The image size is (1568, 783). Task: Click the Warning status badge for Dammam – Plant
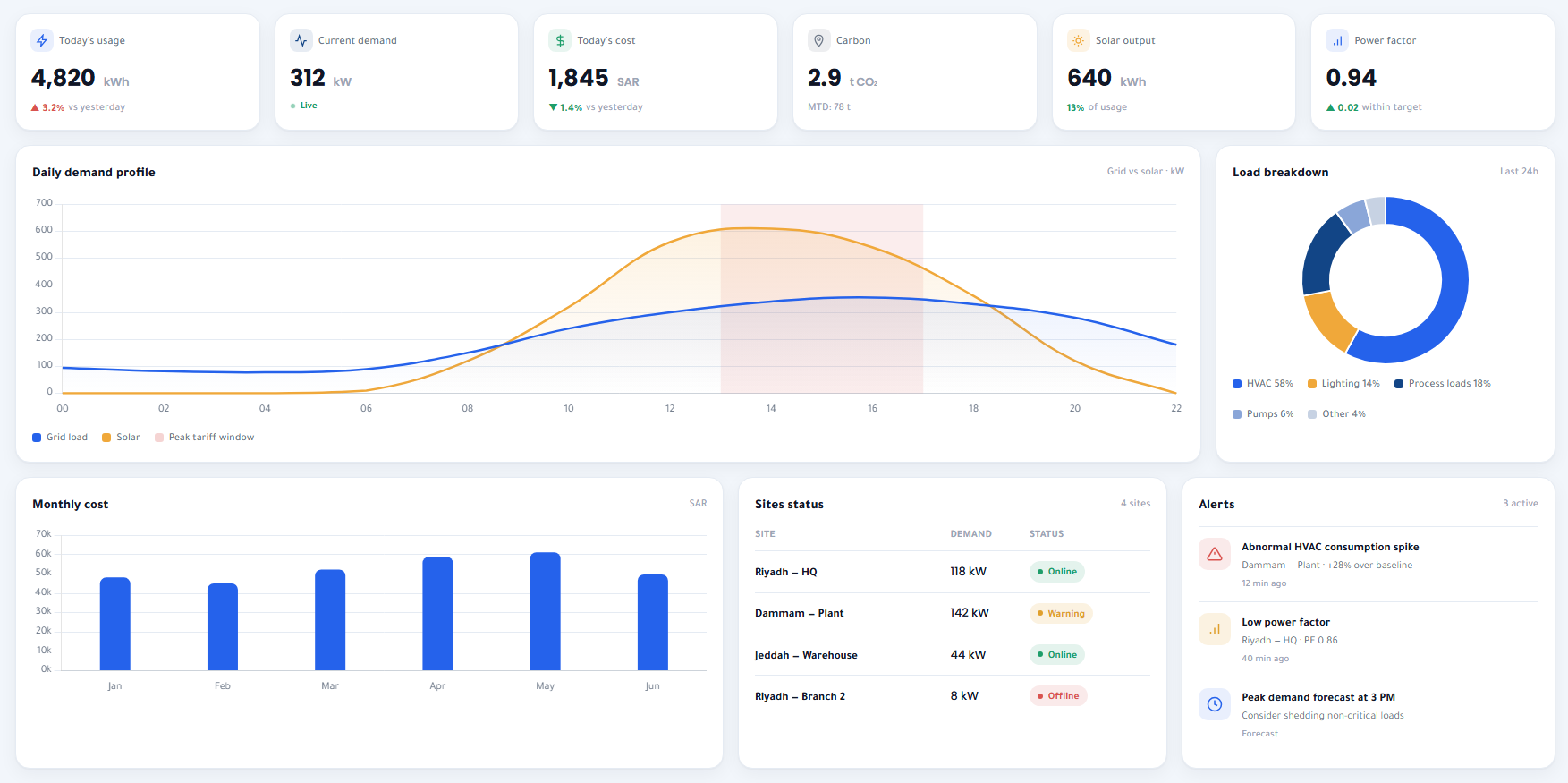click(1061, 613)
